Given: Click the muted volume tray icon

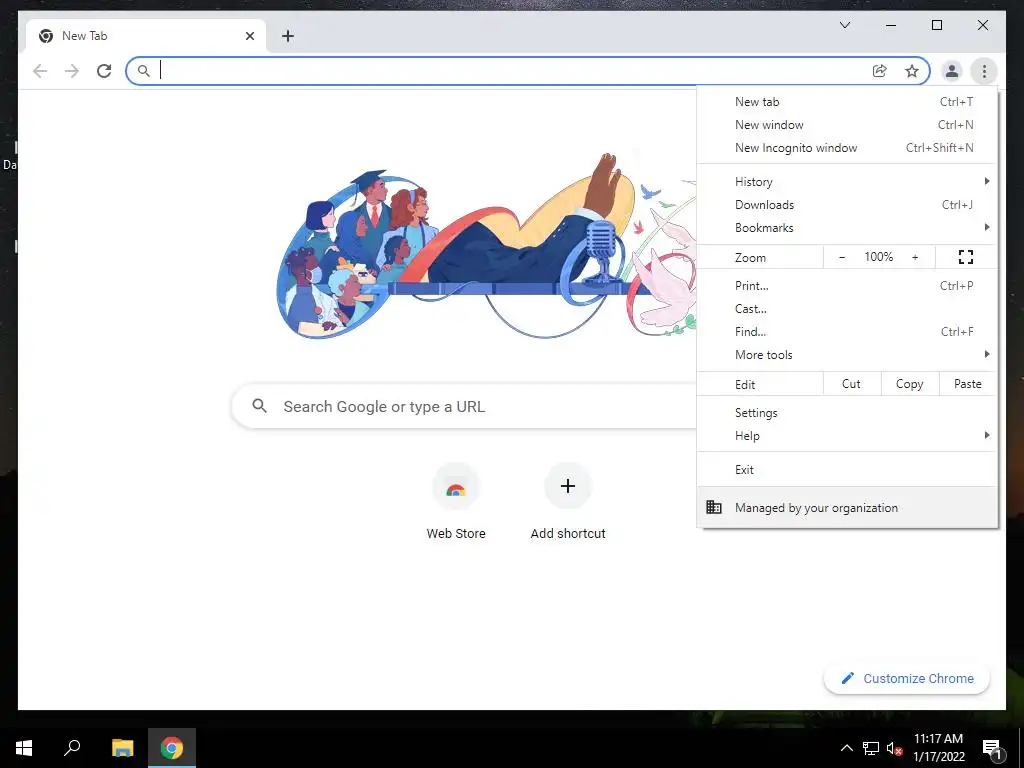Looking at the screenshot, I should click(894, 748).
